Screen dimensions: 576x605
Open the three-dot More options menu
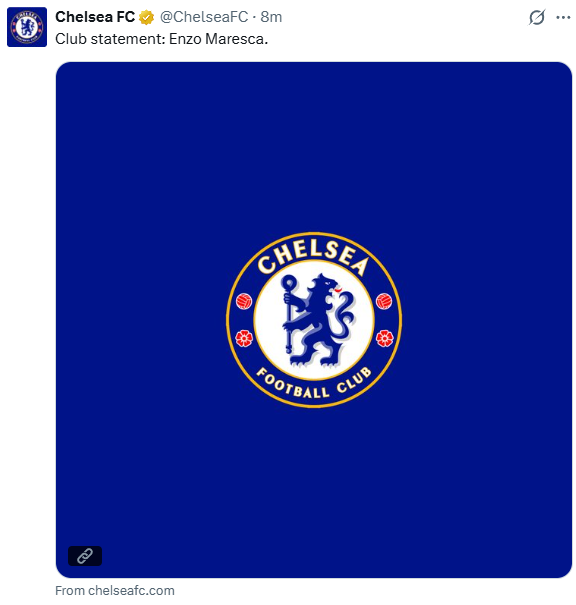pos(563,17)
